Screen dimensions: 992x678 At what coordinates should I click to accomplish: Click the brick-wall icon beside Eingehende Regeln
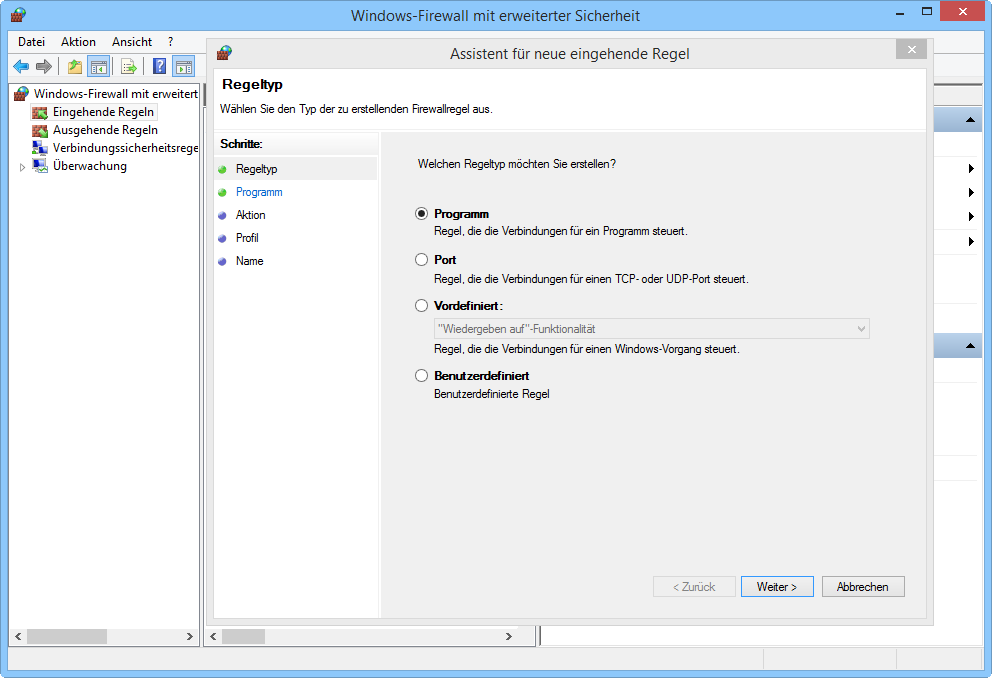[40, 113]
